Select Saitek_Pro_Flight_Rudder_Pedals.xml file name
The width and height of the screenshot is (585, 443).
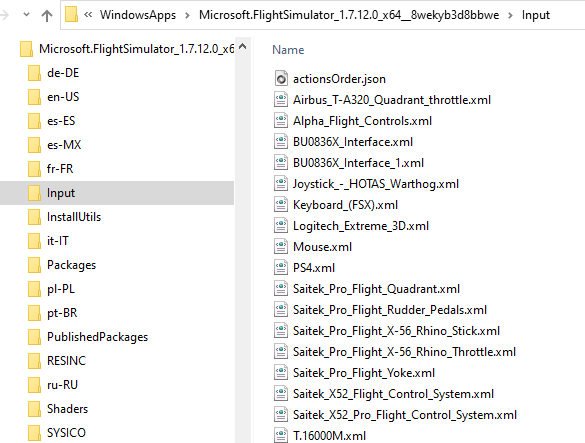tap(390, 310)
